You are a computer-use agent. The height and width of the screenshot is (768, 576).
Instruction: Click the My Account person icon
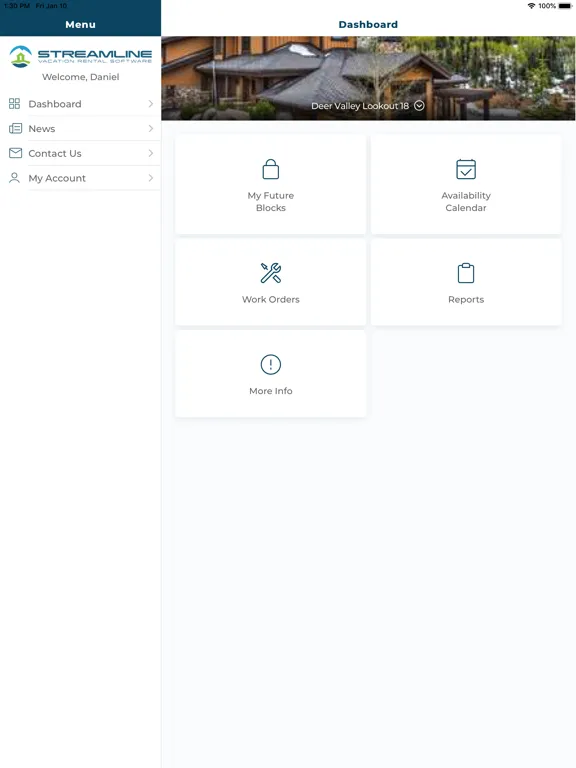(14, 178)
